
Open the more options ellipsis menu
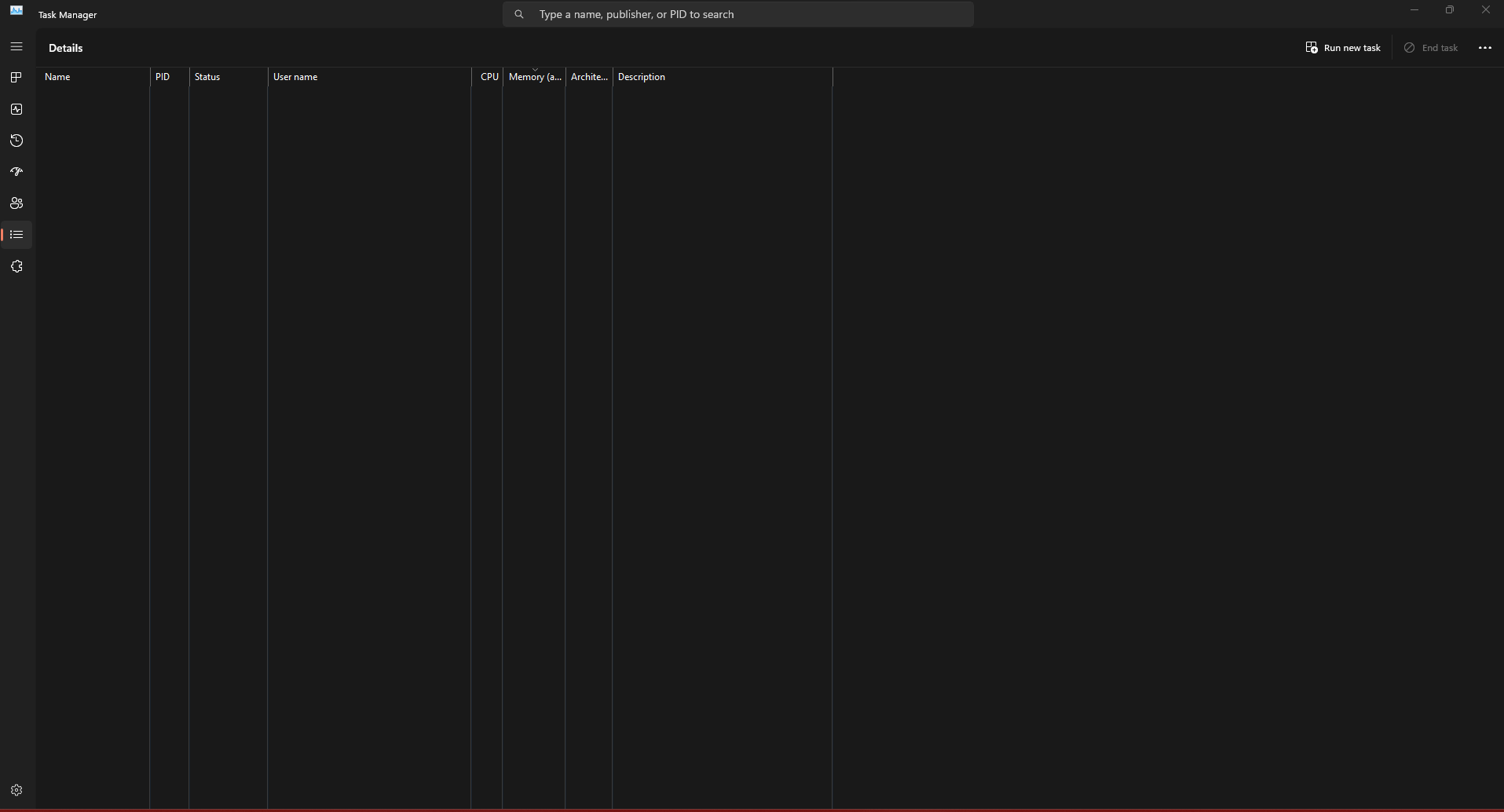point(1484,48)
